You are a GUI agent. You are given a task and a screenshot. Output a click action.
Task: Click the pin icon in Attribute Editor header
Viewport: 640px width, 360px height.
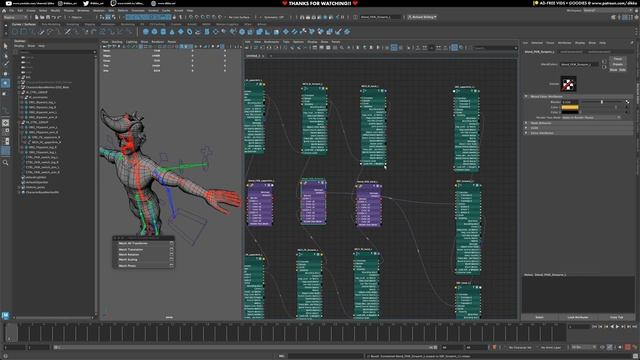tap(631, 42)
